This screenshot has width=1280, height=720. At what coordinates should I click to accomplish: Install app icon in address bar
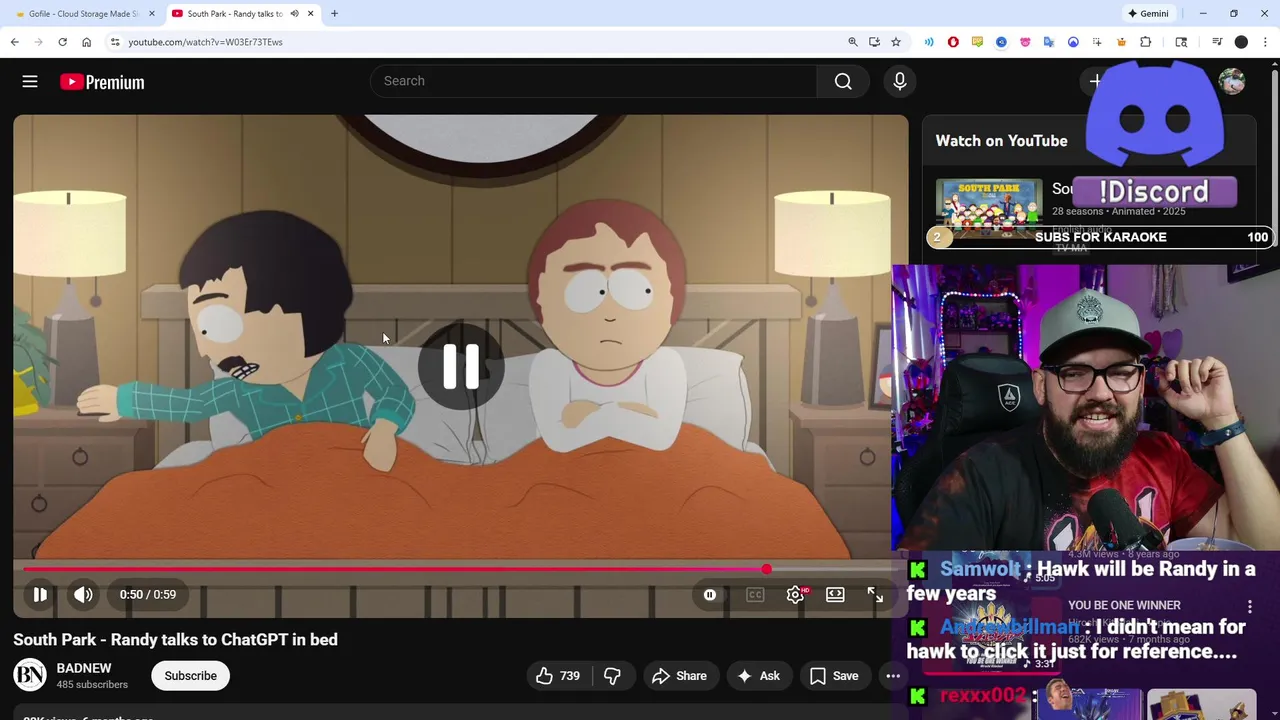point(874,42)
